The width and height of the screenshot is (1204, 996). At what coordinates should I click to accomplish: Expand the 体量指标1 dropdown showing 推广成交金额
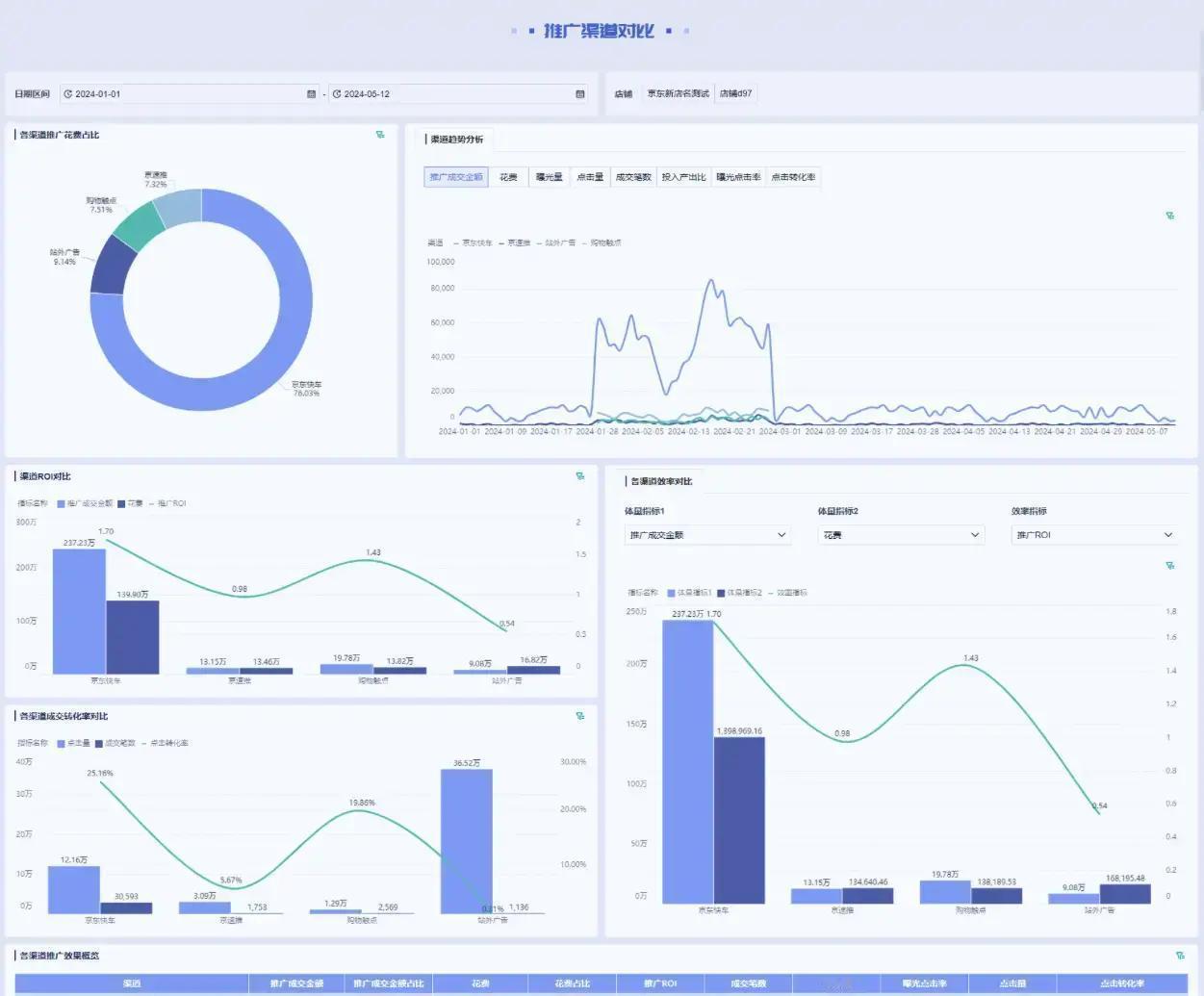(x=707, y=535)
